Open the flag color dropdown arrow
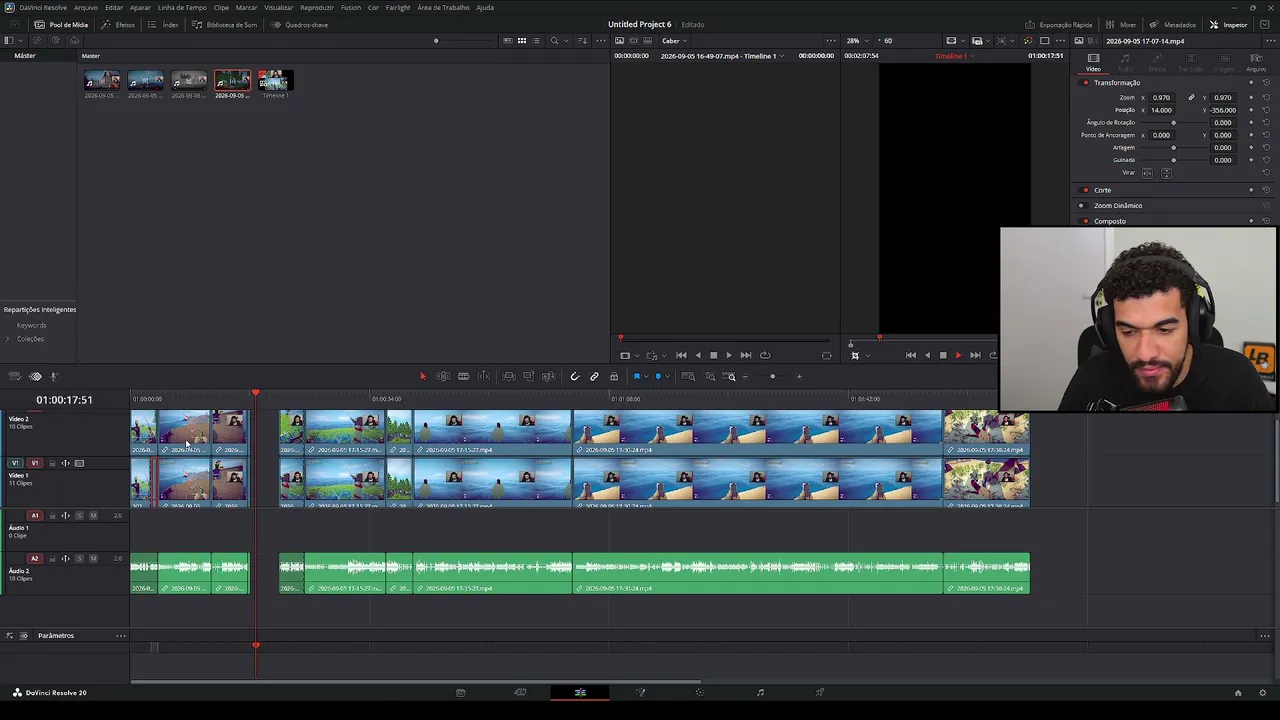The height and width of the screenshot is (720, 1280). (645, 377)
